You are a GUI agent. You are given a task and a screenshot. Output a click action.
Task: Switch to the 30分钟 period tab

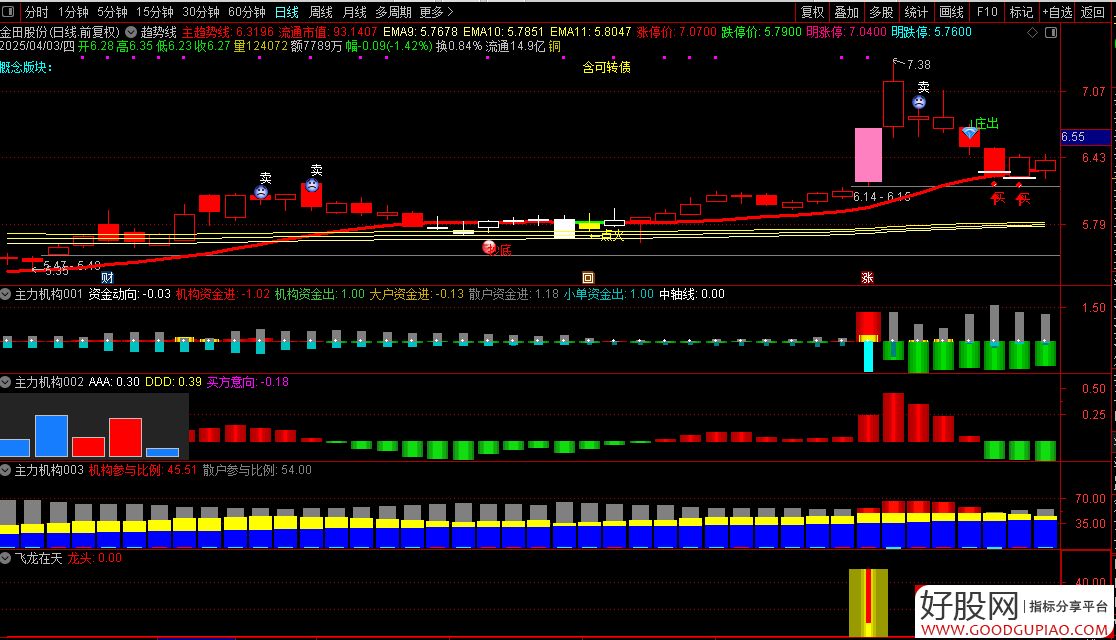(x=201, y=12)
